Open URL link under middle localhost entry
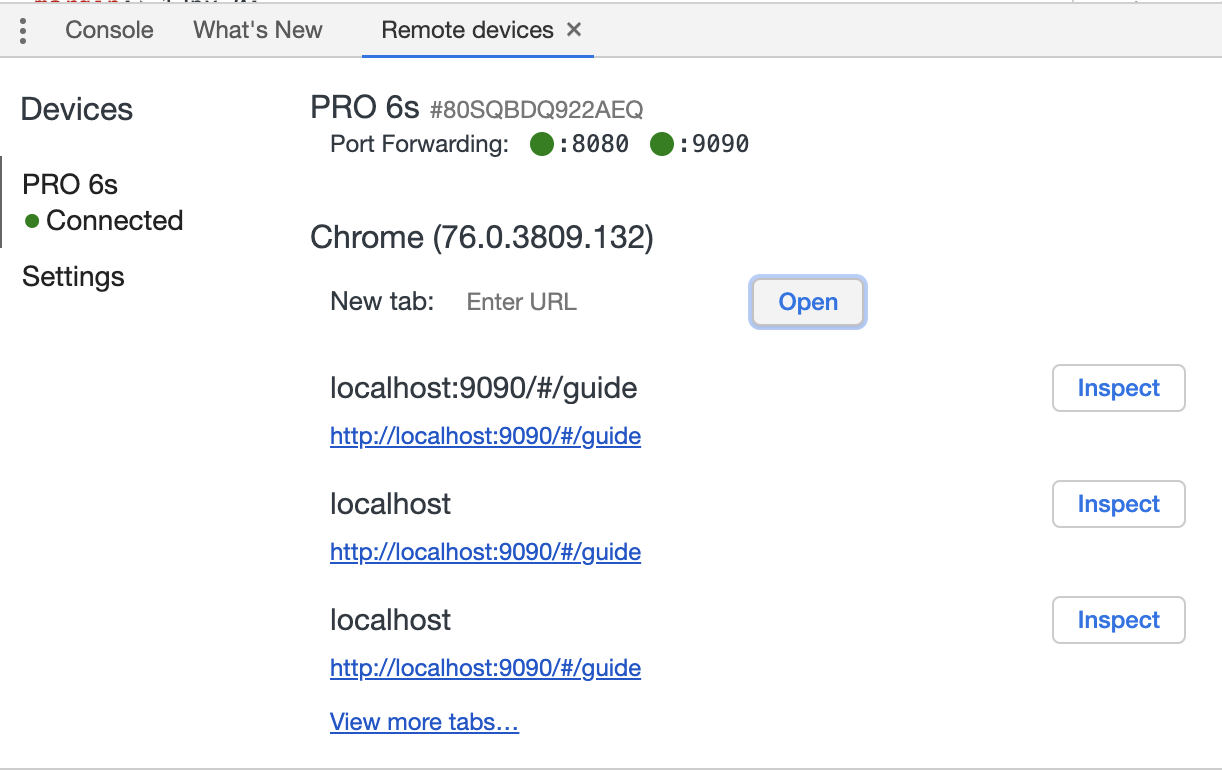Screen dimensions: 1222x770 (485, 552)
